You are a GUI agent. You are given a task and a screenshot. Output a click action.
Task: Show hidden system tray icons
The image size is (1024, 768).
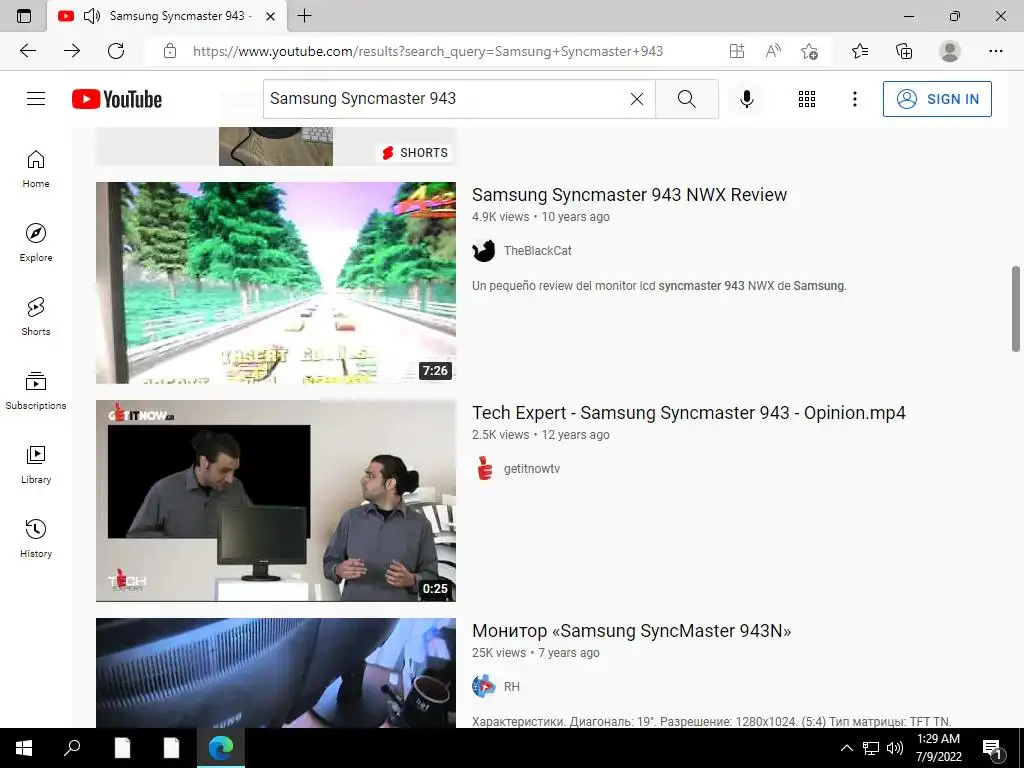846,748
